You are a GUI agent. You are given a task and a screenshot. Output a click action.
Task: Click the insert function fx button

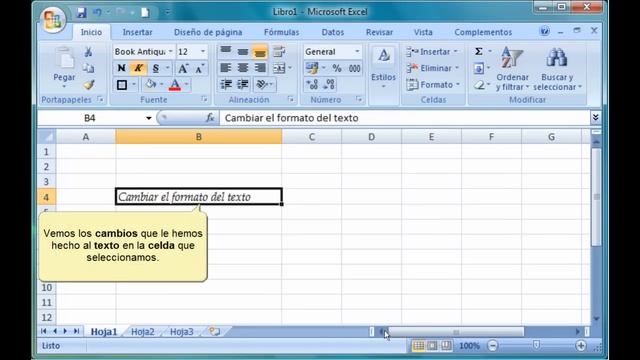pos(210,118)
